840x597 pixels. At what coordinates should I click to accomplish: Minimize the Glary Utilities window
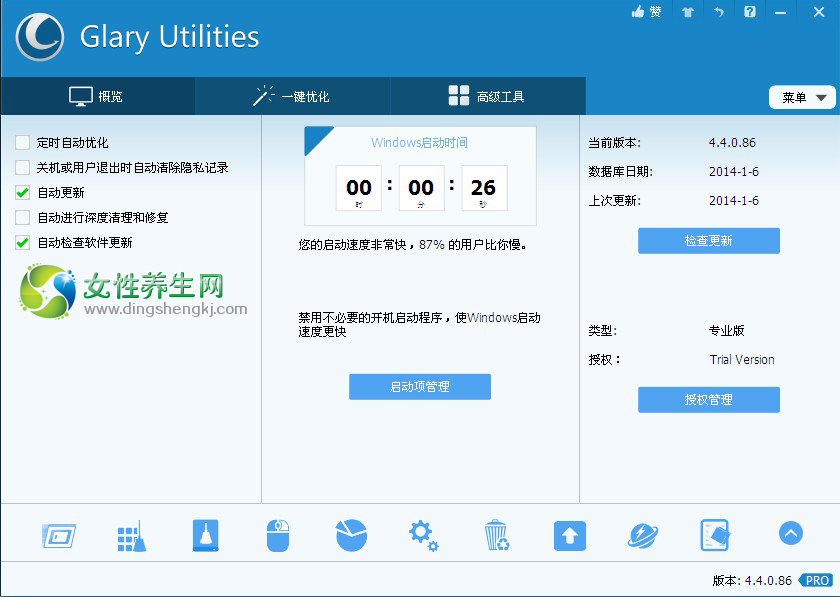click(780, 12)
